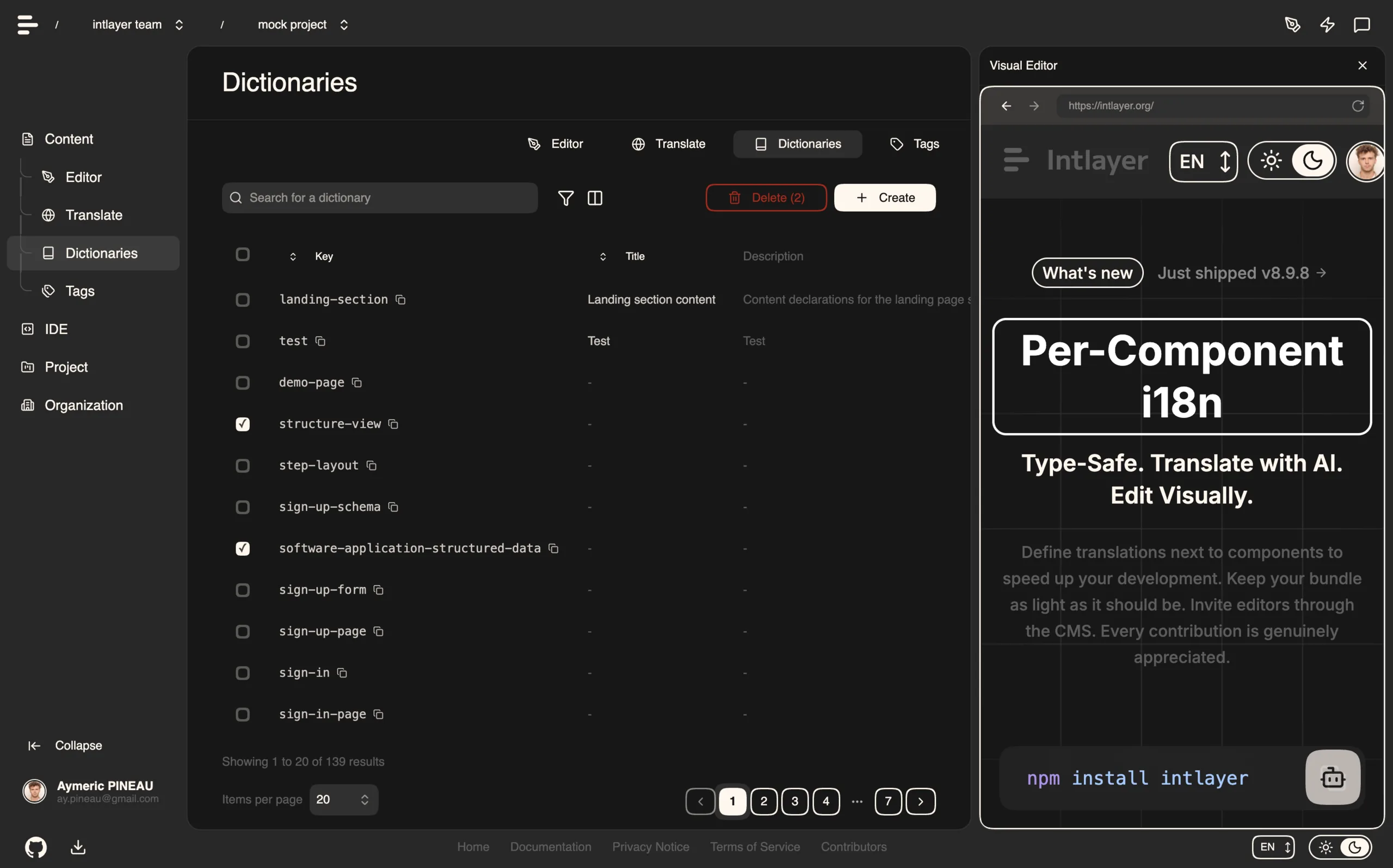Image resolution: width=1393 pixels, height=868 pixels.
Task: Copy the software-application-structured-data key
Action: tap(553, 548)
